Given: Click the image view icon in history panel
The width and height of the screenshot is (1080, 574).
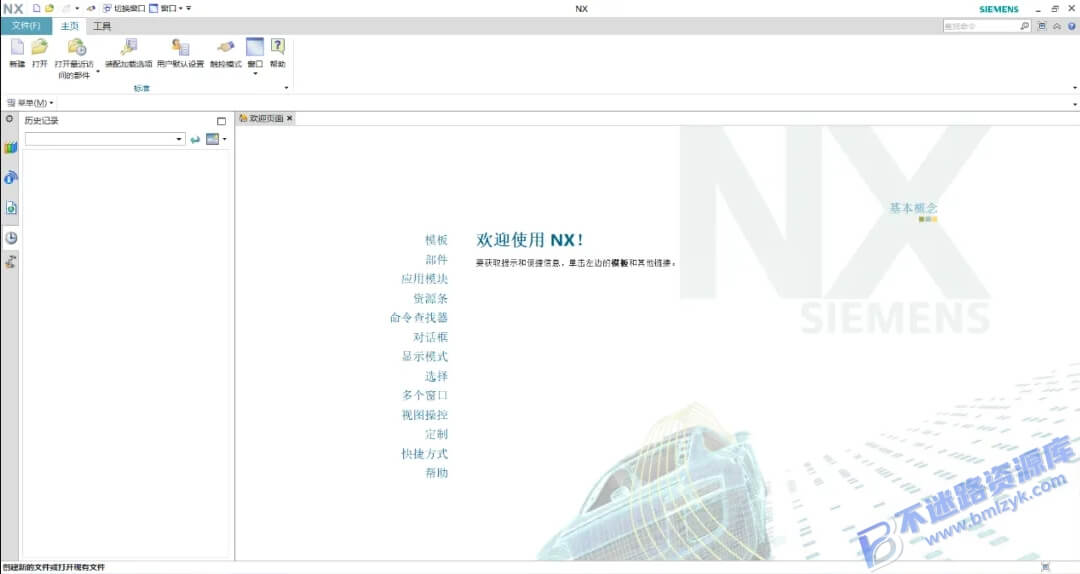Looking at the screenshot, I should point(212,139).
